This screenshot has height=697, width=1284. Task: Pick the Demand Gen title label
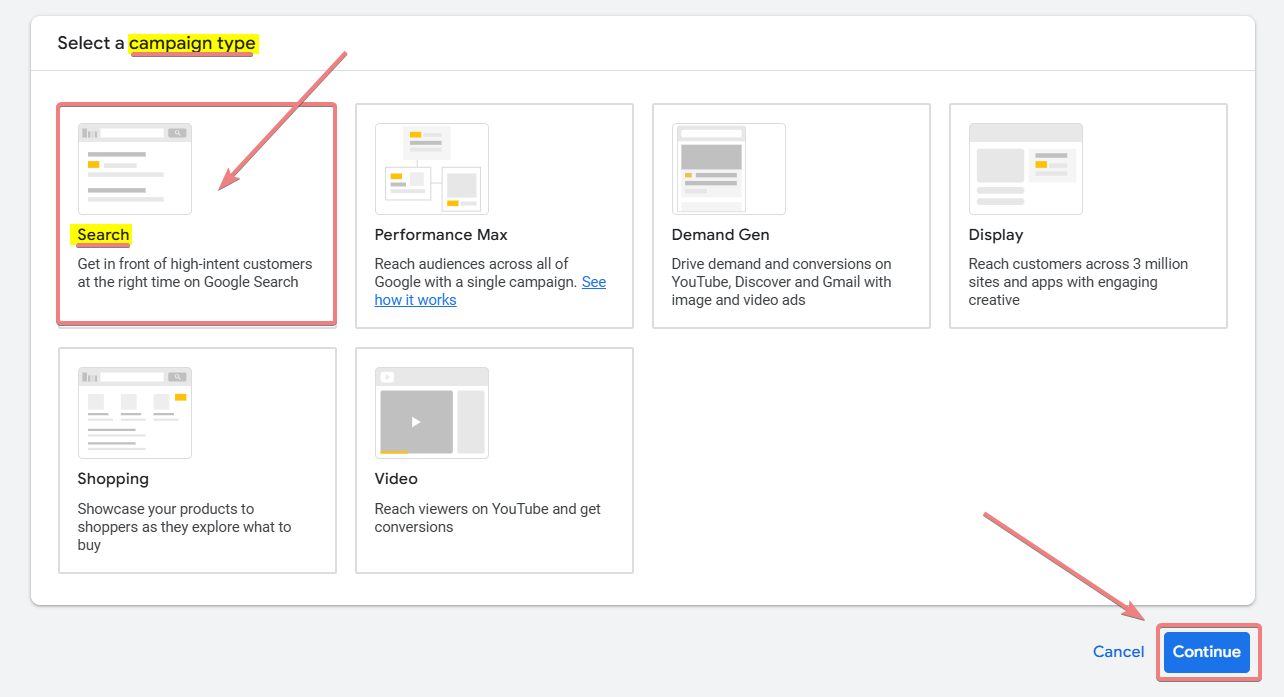(x=720, y=235)
